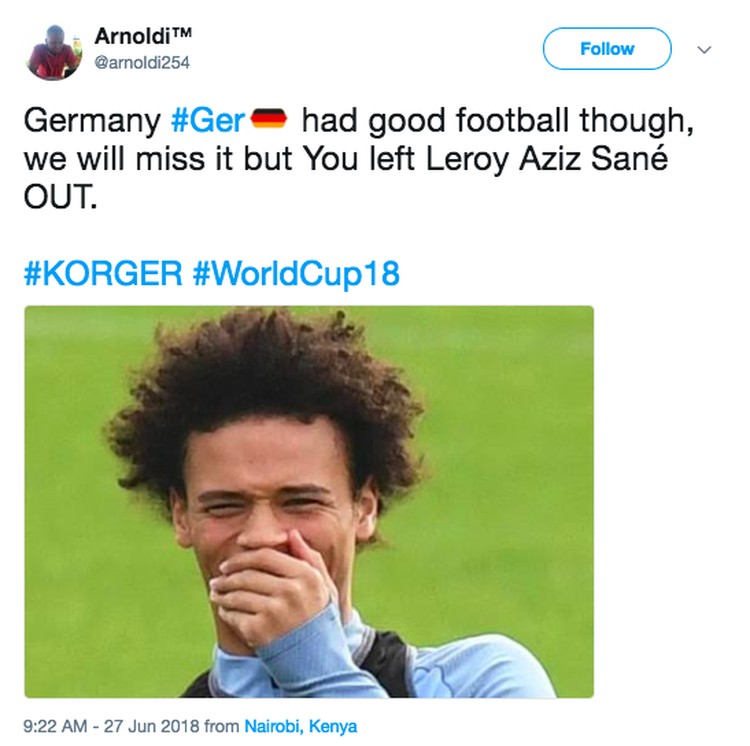The width and height of the screenshot is (750, 746).
Task: Open the Nairobi, Kenya location link
Action: coord(300,726)
